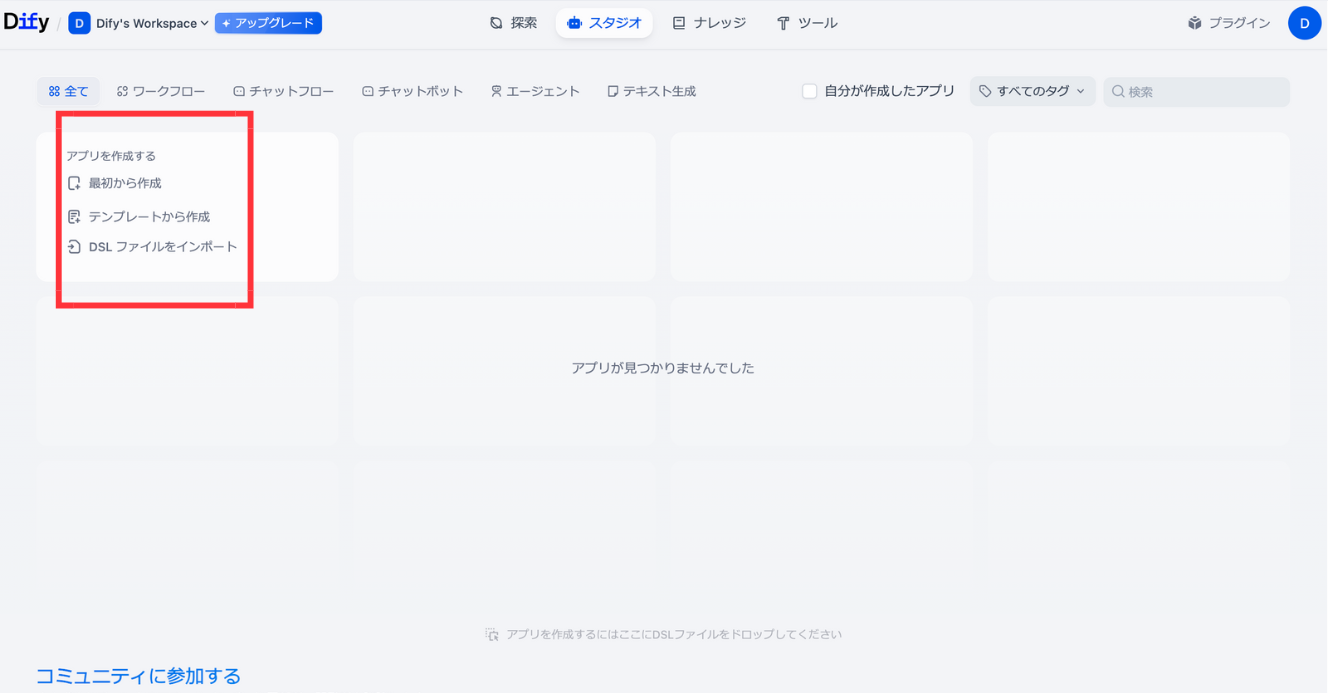Click the テンプレートから作成 template icon
The height and width of the screenshot is (693, 1328).
click(x=74, y=217)
